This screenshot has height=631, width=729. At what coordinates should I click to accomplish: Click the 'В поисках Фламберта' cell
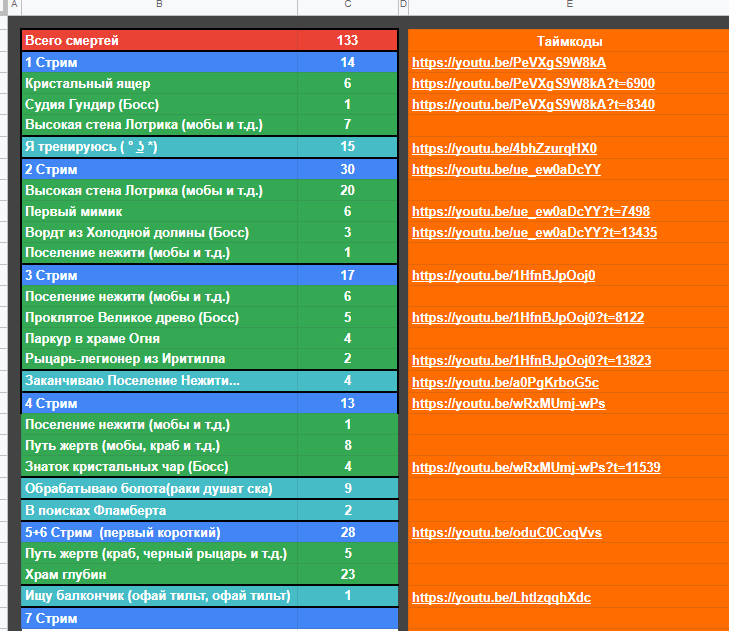pos(160,510)
